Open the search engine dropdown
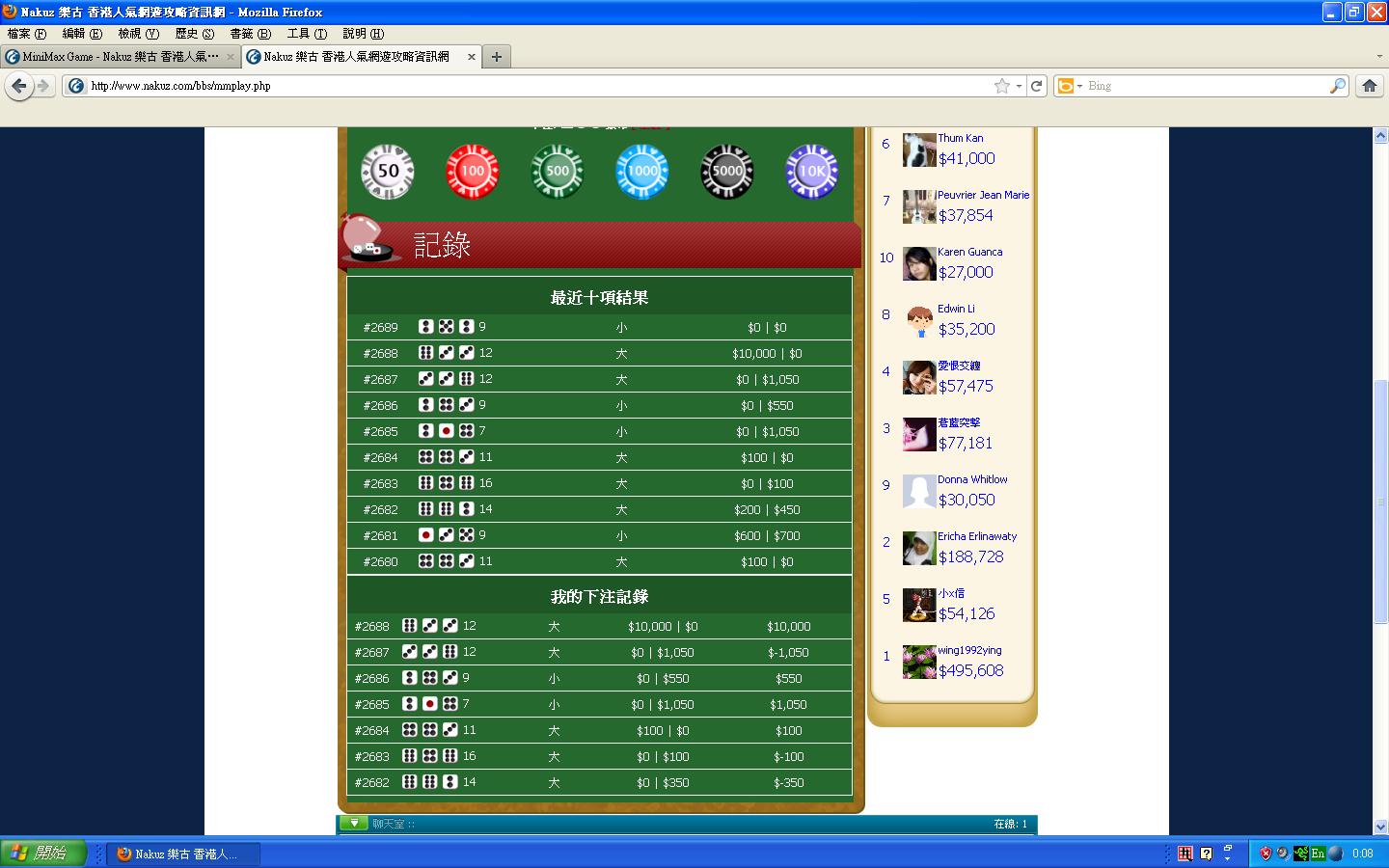This screenshot has height=868, width=1389. click(x=1070, y=86)
